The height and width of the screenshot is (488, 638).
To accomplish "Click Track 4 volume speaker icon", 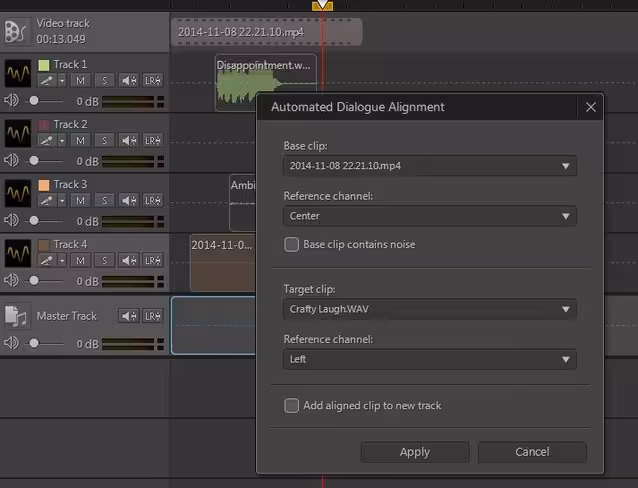I will [11, 280].
